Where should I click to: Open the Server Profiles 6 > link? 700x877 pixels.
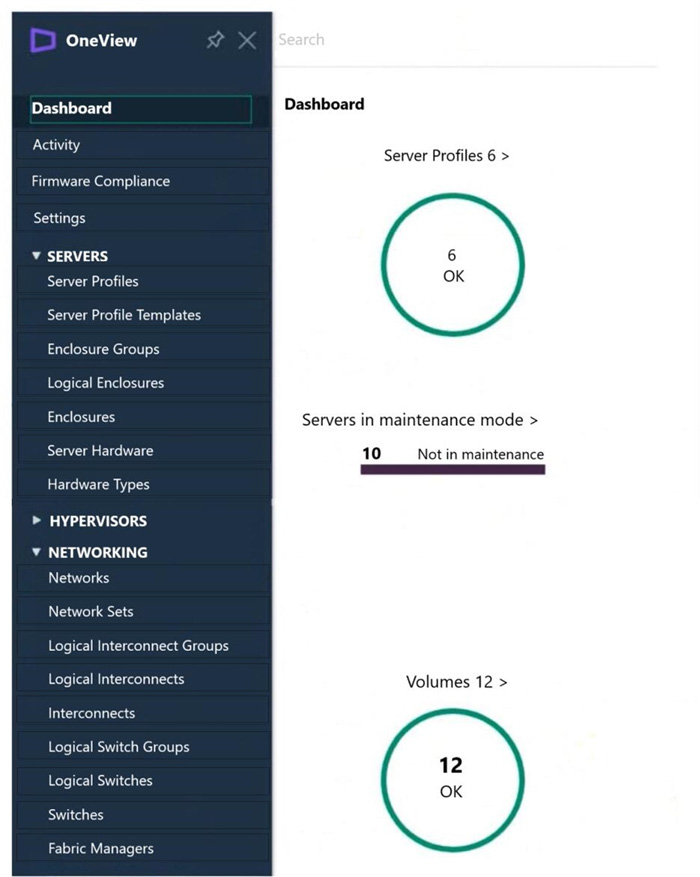point(446,155)
